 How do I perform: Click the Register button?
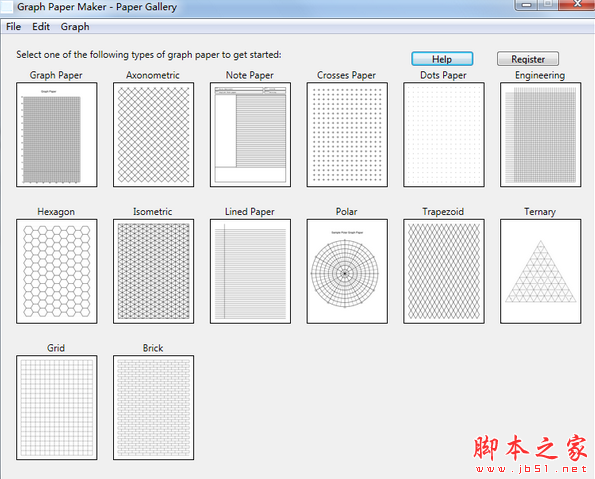click(x=528, y=59)
